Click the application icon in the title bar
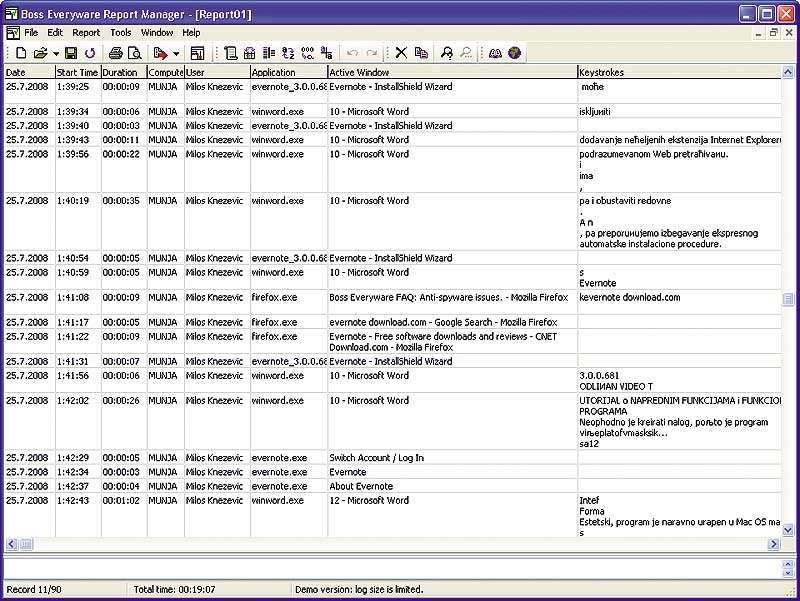 (x=11, y=13)
